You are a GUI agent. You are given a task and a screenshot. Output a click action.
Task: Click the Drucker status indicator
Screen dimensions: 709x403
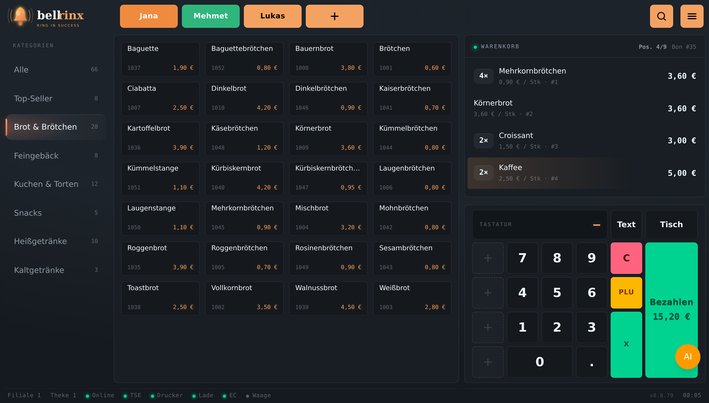pyautogui.click(x=166, y=396)
